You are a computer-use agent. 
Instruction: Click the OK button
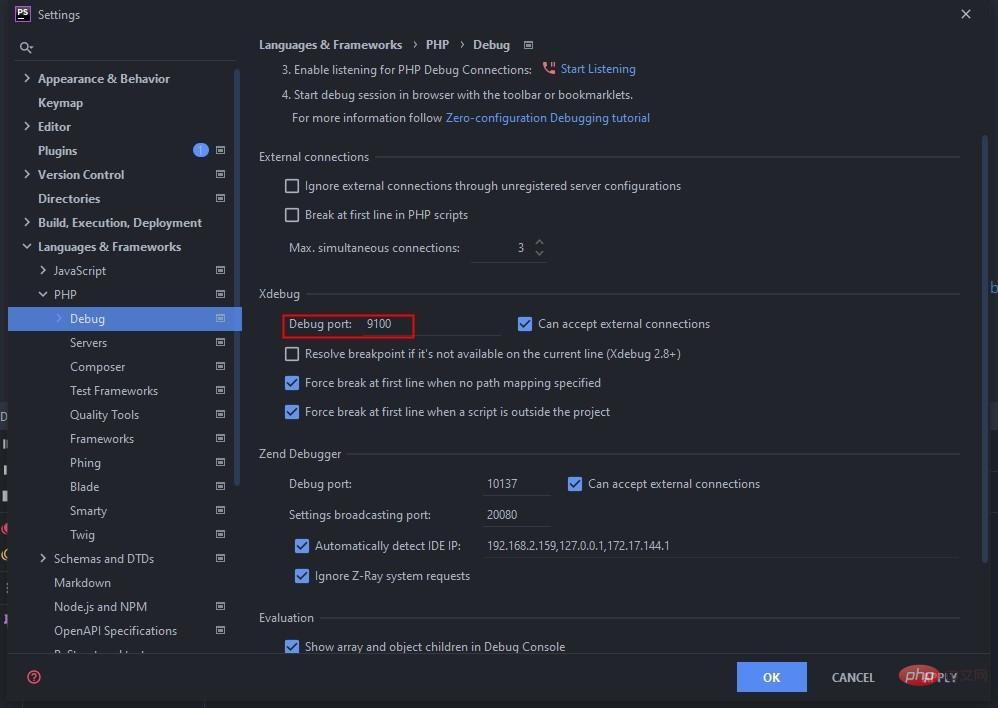coord(771,677)
